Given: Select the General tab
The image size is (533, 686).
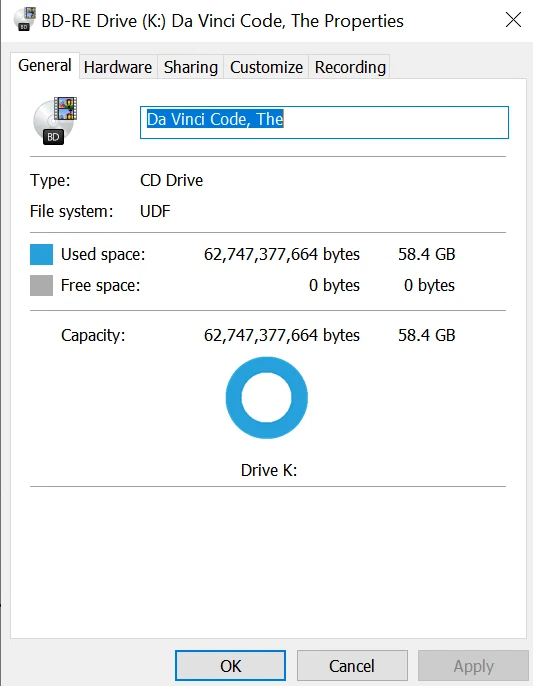Looking at the screenshot, I should [x=45, y=66].
